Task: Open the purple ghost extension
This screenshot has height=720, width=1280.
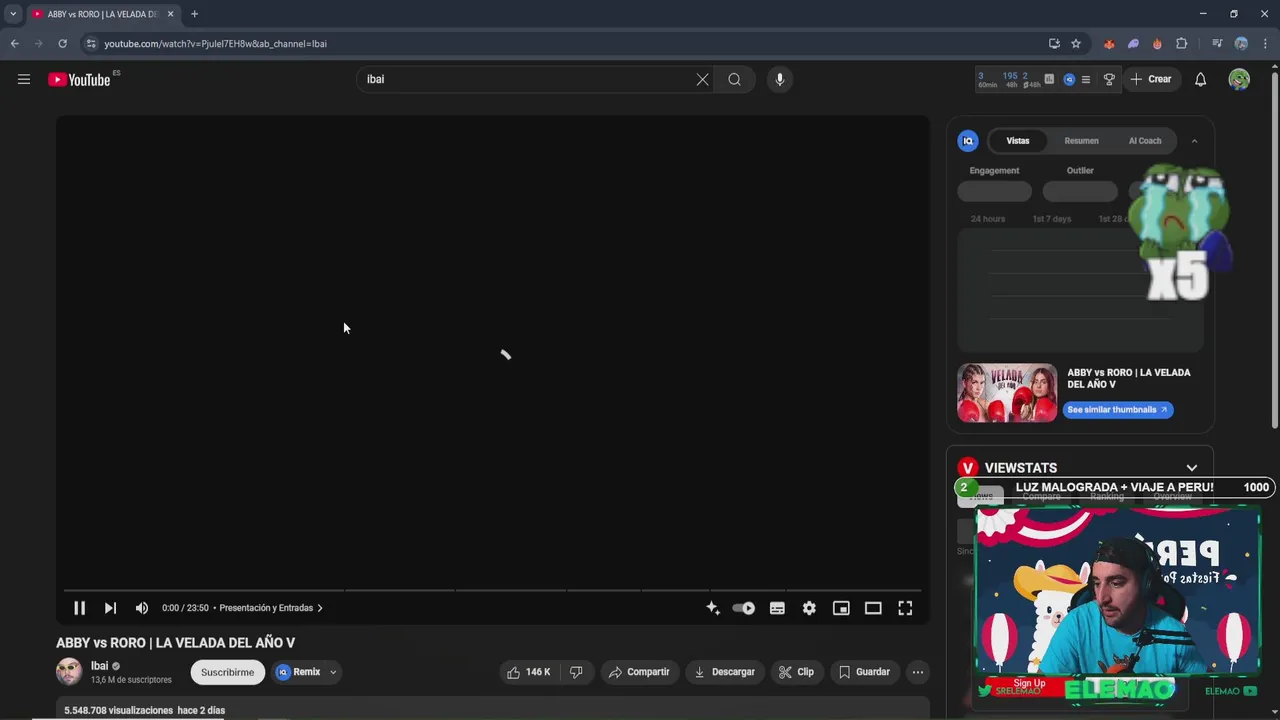Action: [1133, 44]
